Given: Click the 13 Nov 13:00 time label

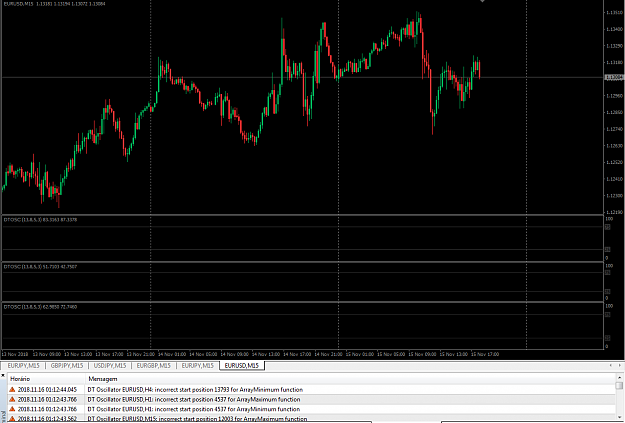Looking at the screenshot, I should pyautogui.click(x=78, y=354).
